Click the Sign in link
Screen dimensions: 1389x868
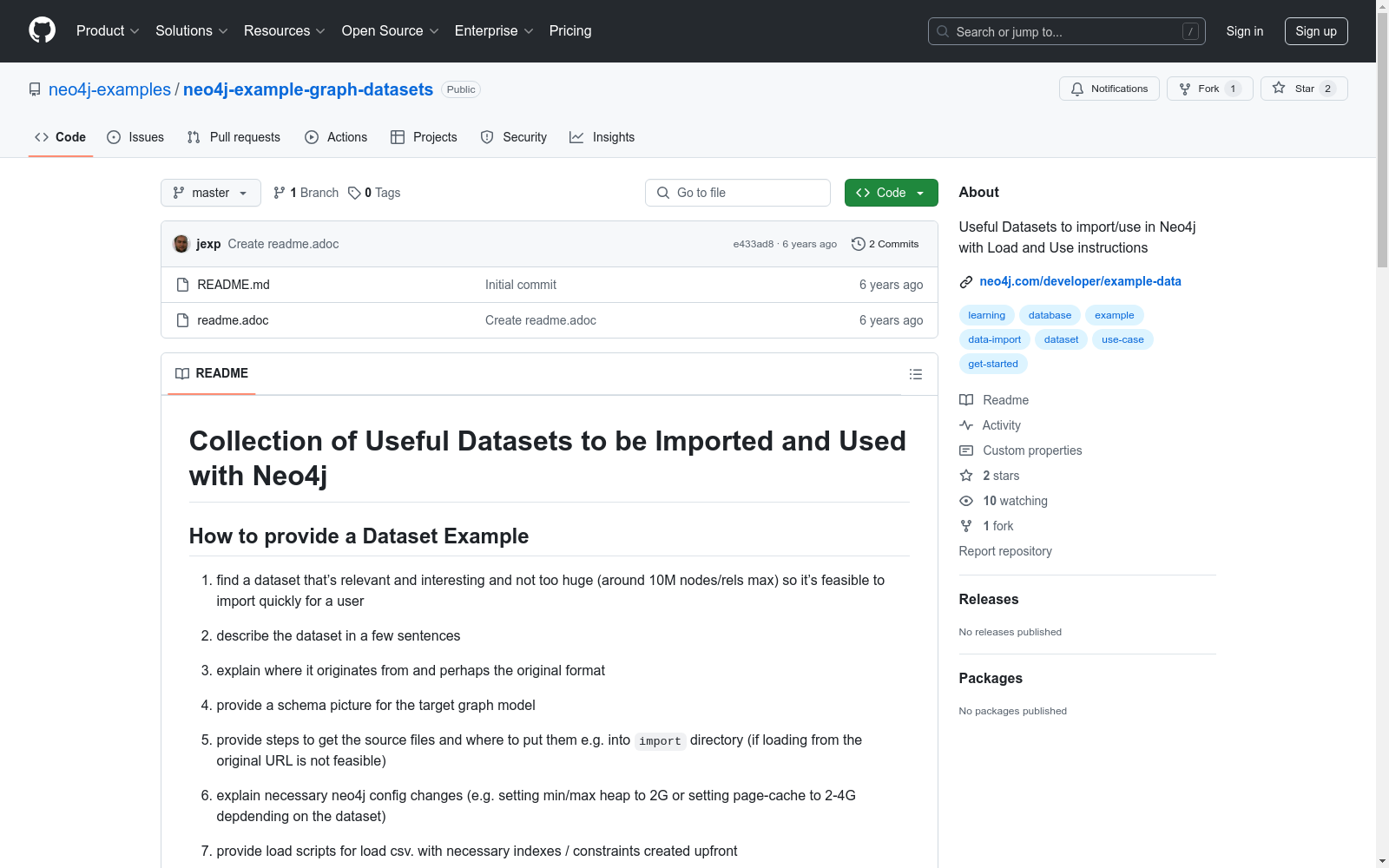tap(1244, 31)
